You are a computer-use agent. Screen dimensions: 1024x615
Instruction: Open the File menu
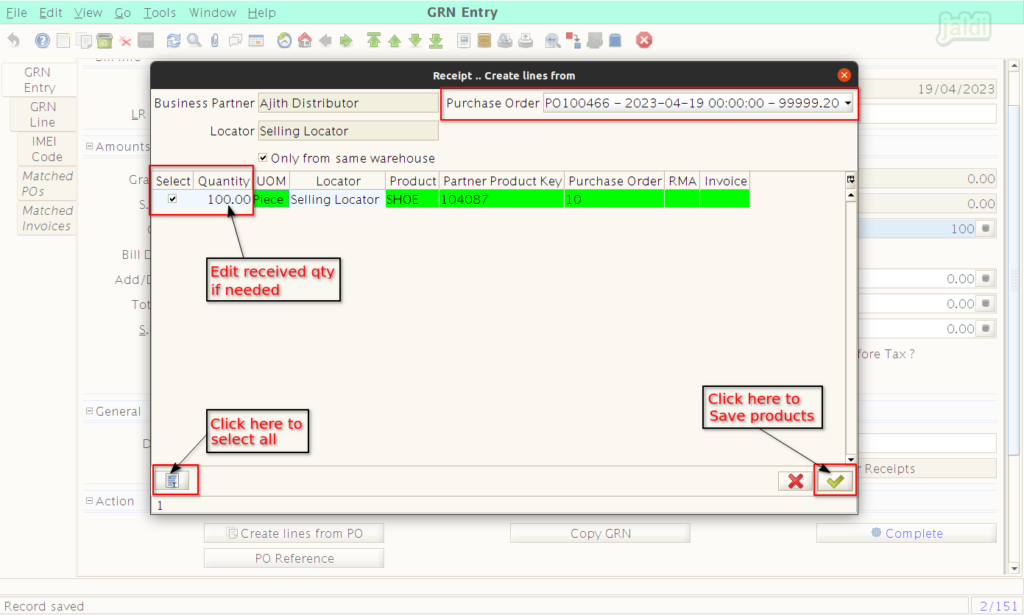click(x=16, y=12)
